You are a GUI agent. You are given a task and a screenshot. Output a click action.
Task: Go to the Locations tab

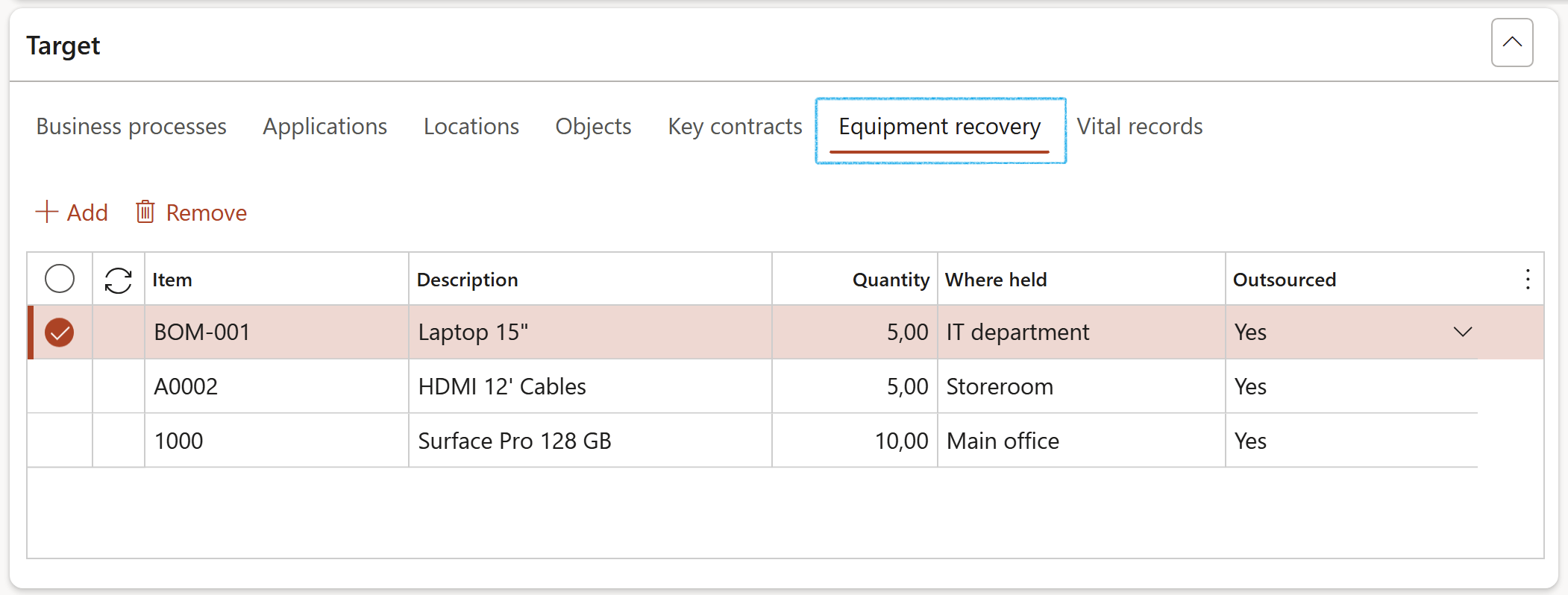pos(471,127)
